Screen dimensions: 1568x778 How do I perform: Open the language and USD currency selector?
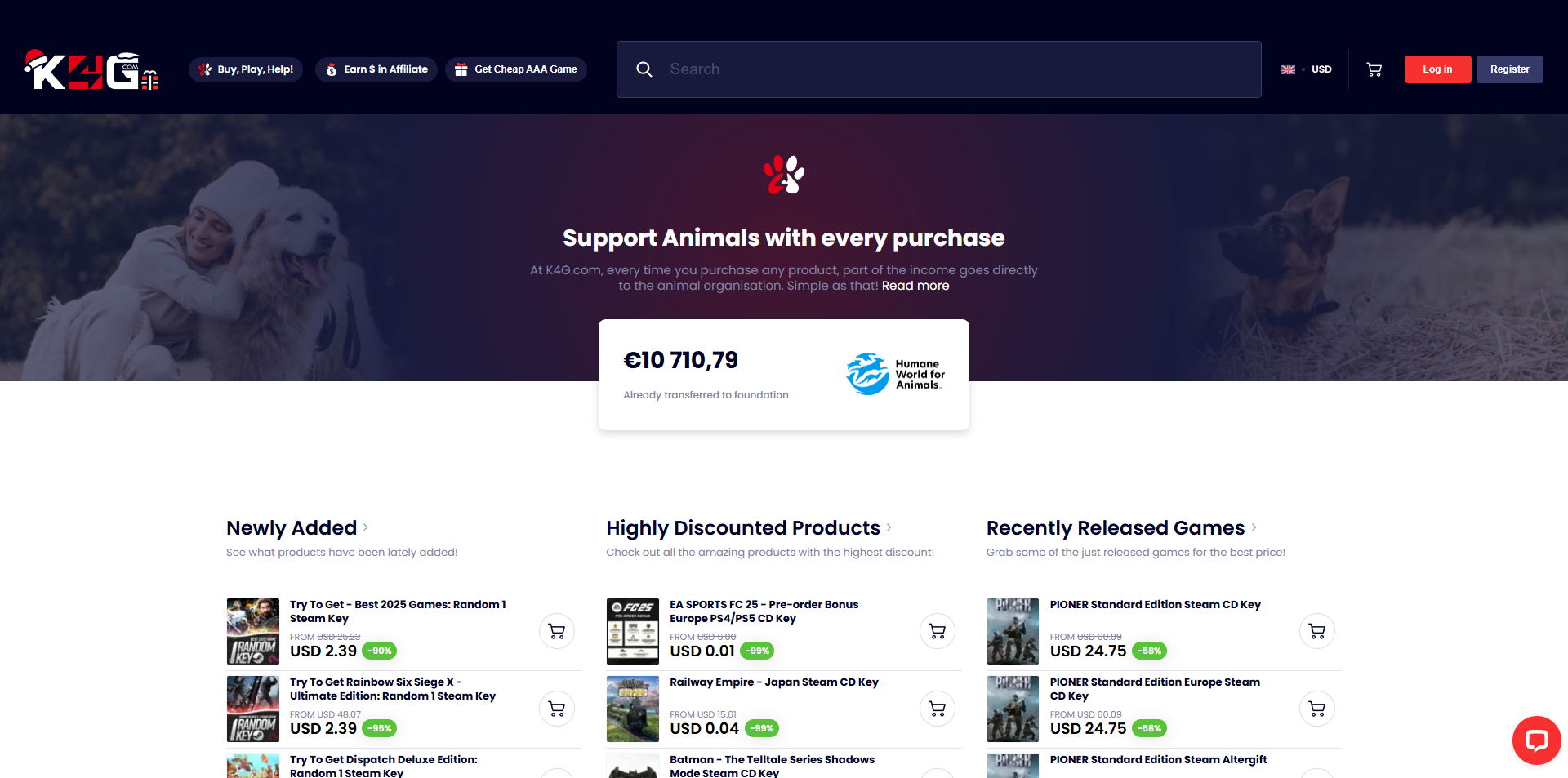(1307, 69)
